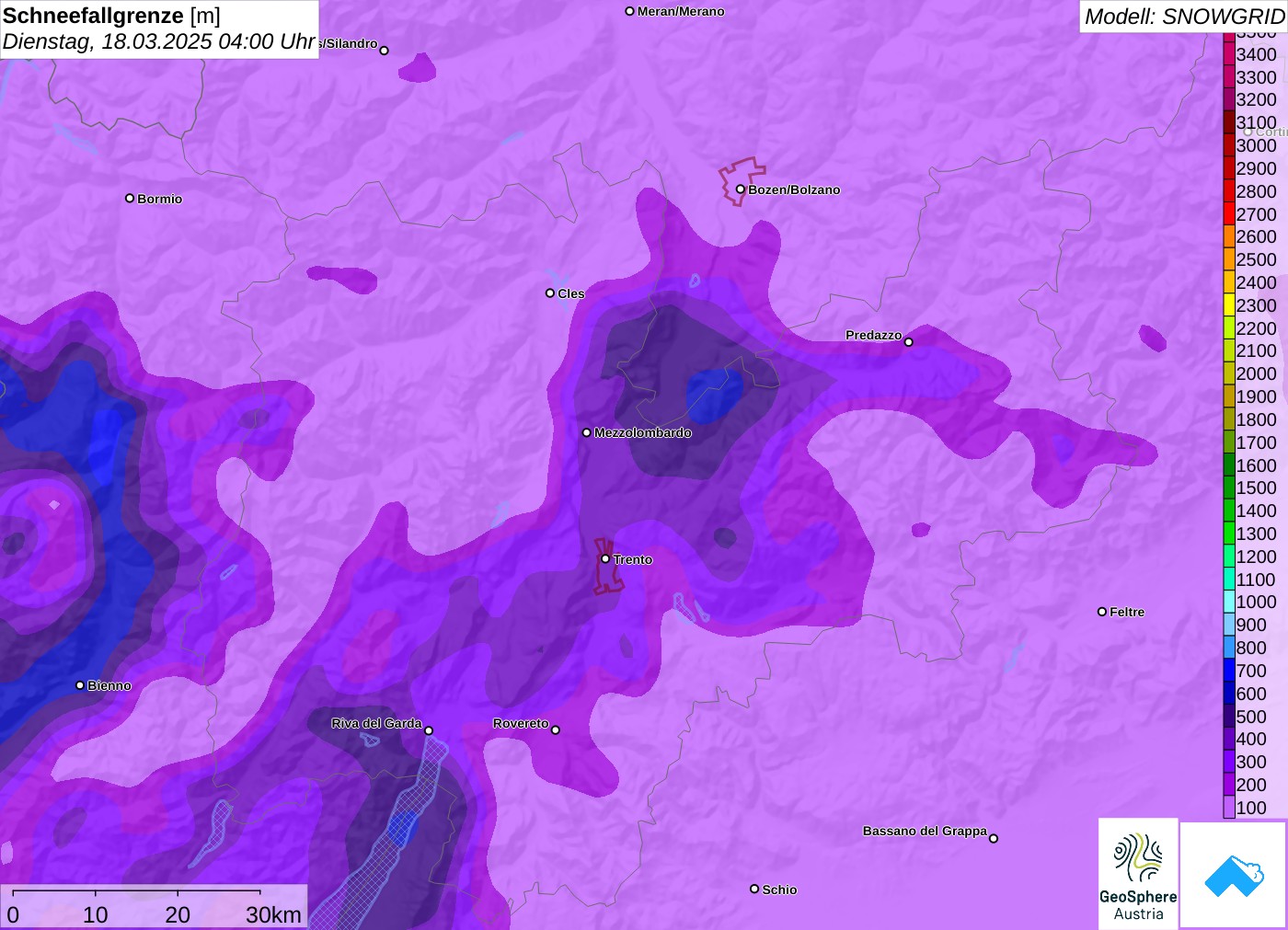Click the 400 purple legend swatch
This screenshot has width=1288, height=930.
(1229, 739)
